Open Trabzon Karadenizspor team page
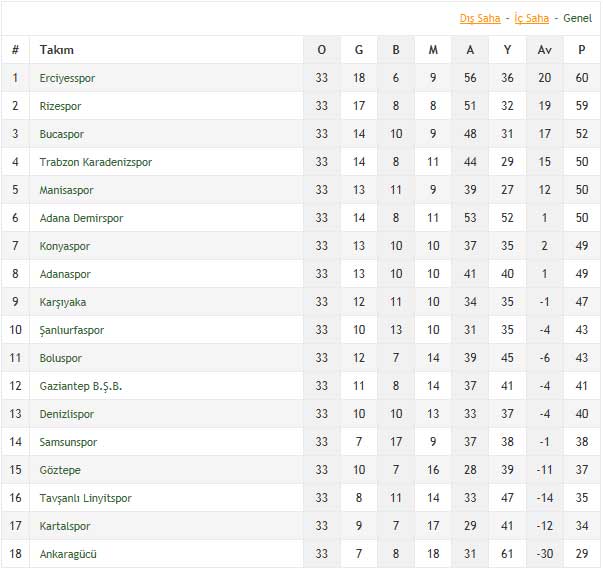603x568 pixels. pyautogui.click(x=96, y=162)
